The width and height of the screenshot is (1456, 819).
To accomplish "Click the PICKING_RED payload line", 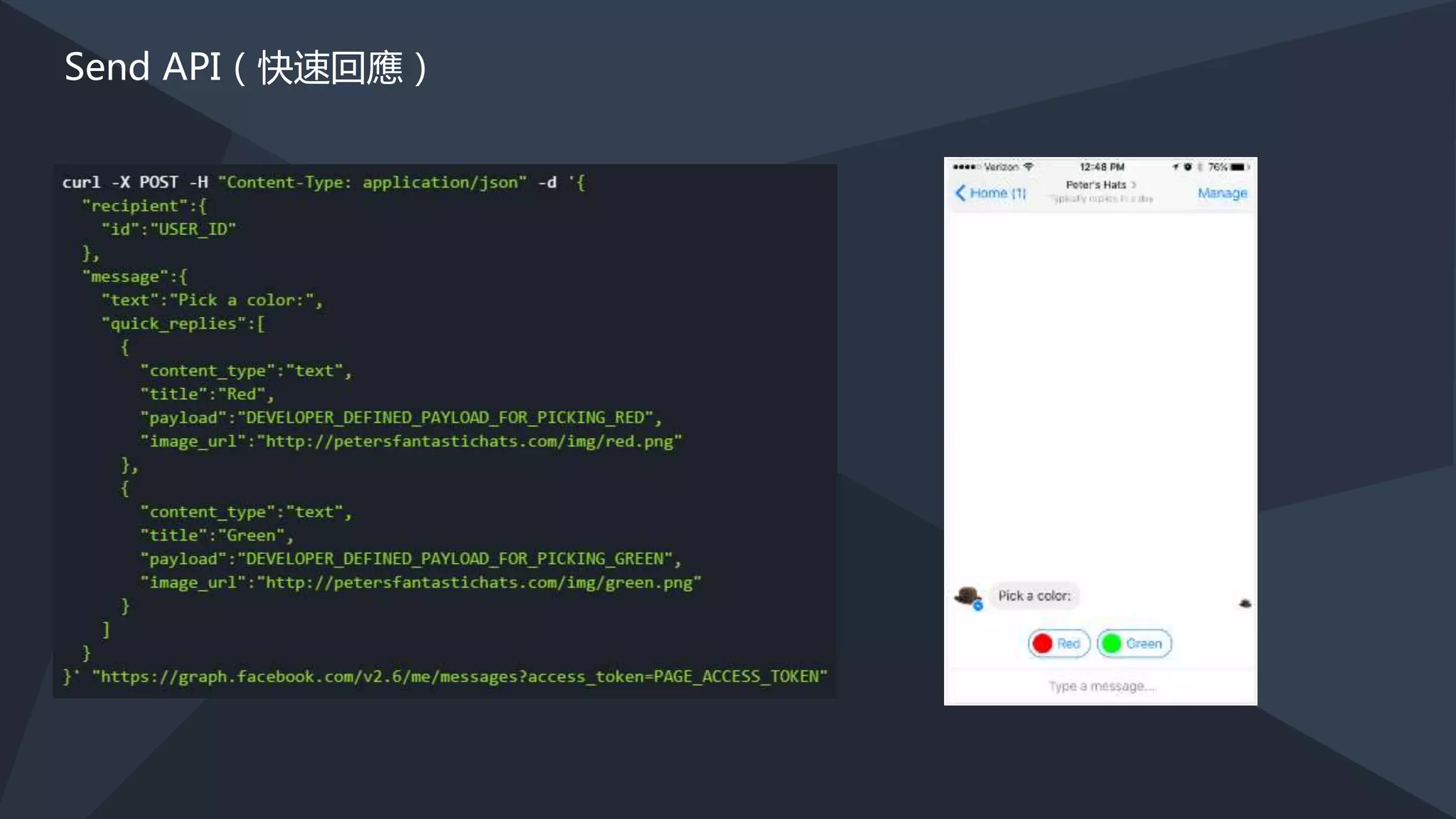I will (x=401, y=417).
